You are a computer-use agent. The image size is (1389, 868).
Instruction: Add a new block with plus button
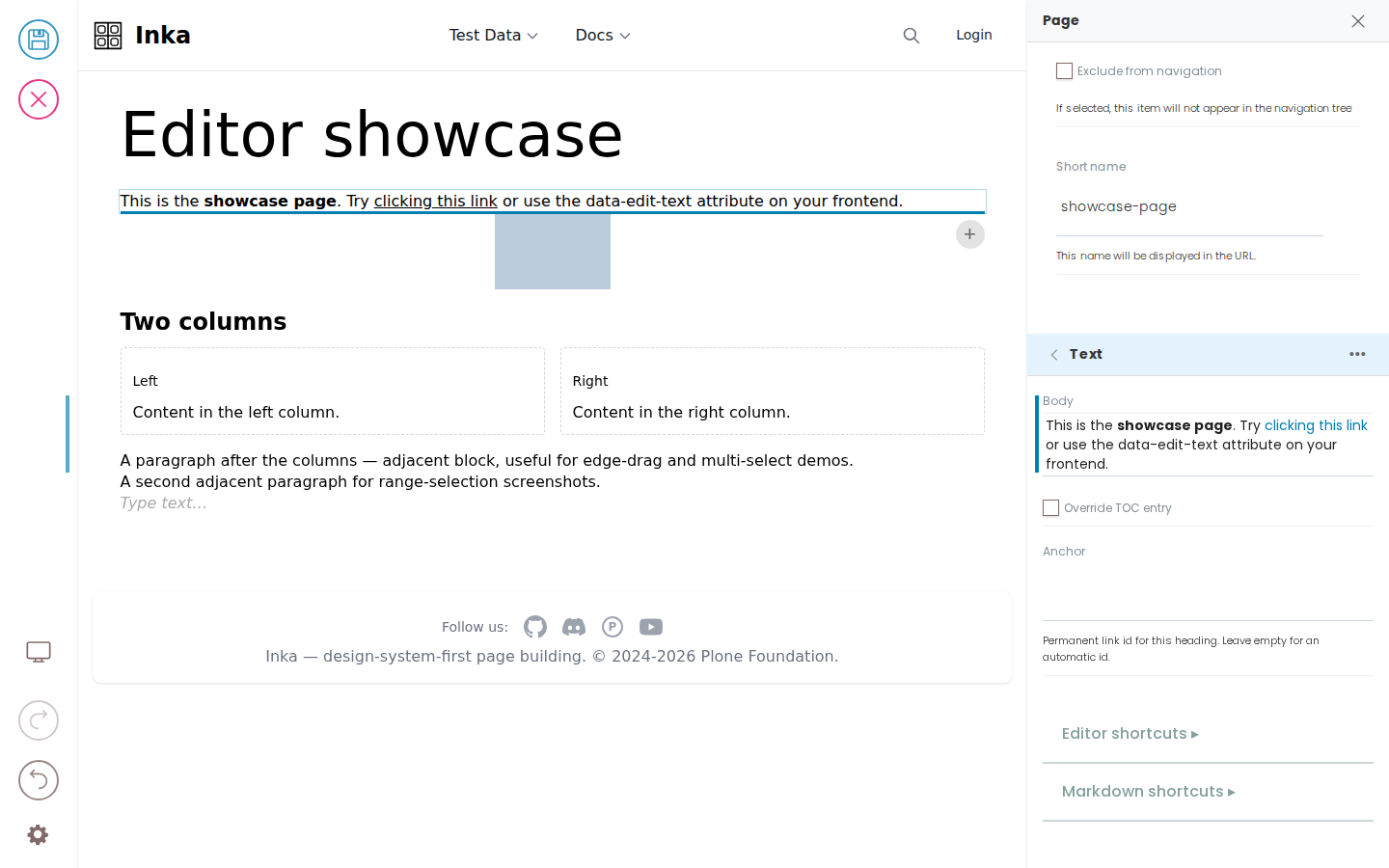pyautogui.click(x=970, y=234)
